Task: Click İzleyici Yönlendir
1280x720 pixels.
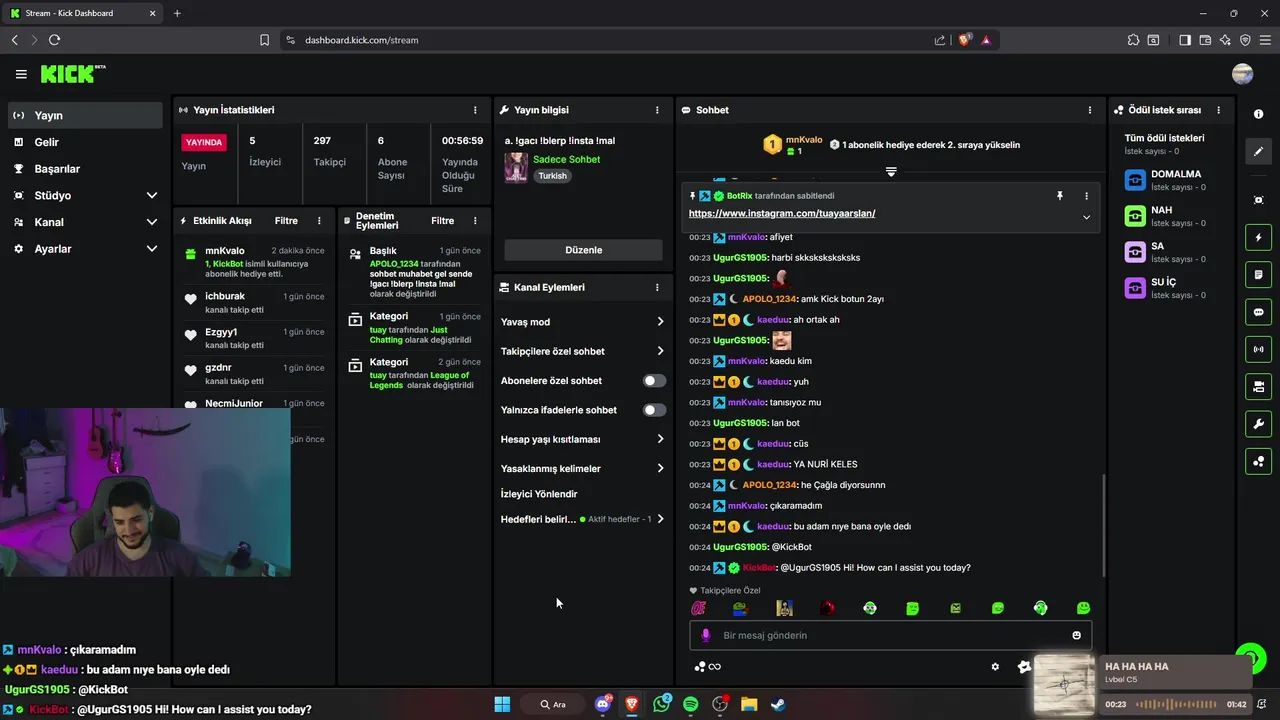Action: (x=539, y=494)
